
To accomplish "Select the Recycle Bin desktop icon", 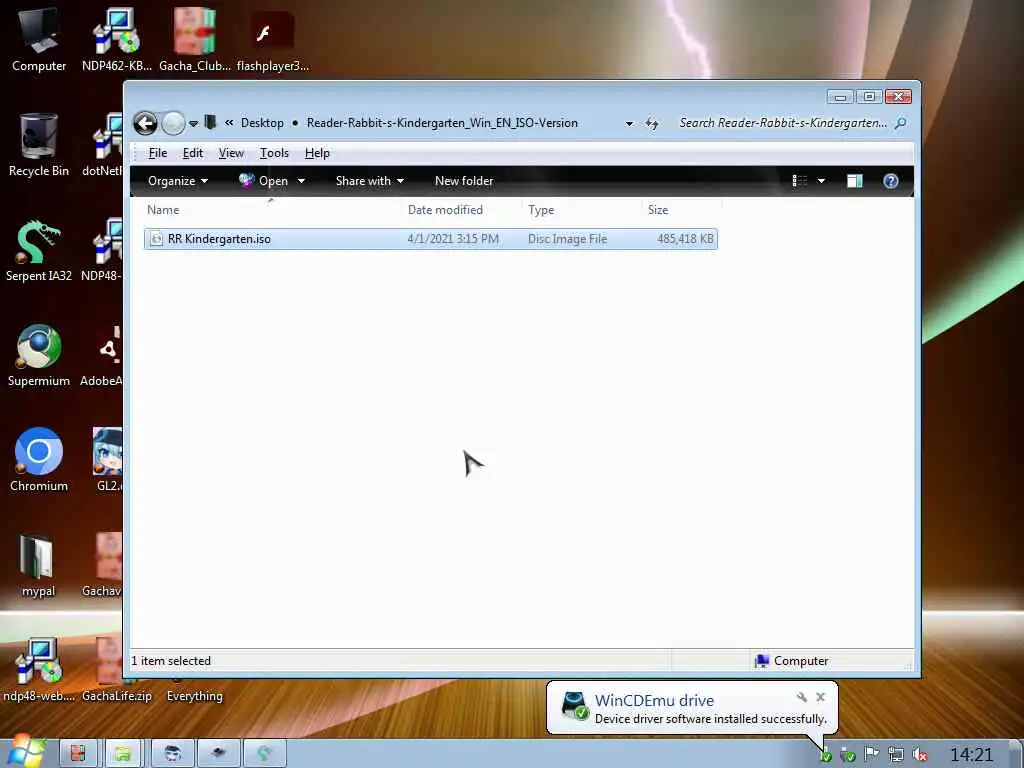I will [x=39, y=145].
